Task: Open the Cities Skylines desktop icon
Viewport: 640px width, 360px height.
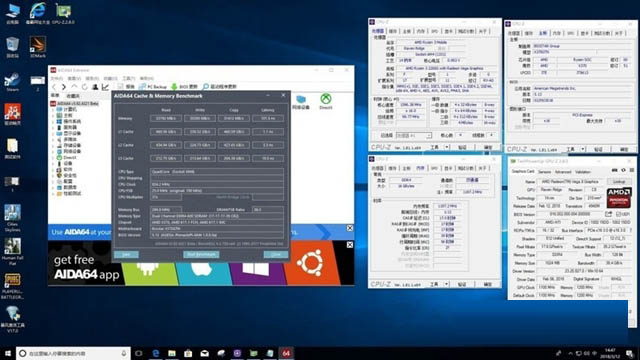Action: 13,218
